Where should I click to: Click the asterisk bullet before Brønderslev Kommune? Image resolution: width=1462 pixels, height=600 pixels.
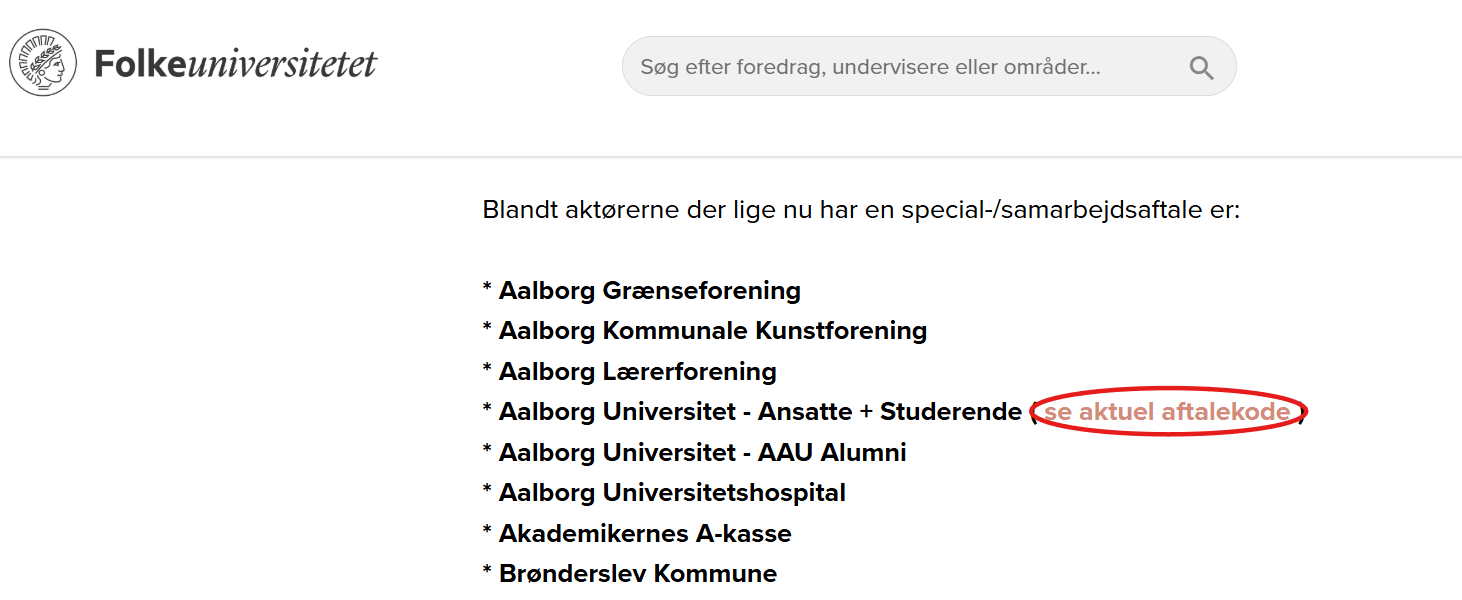click(487, 573)
